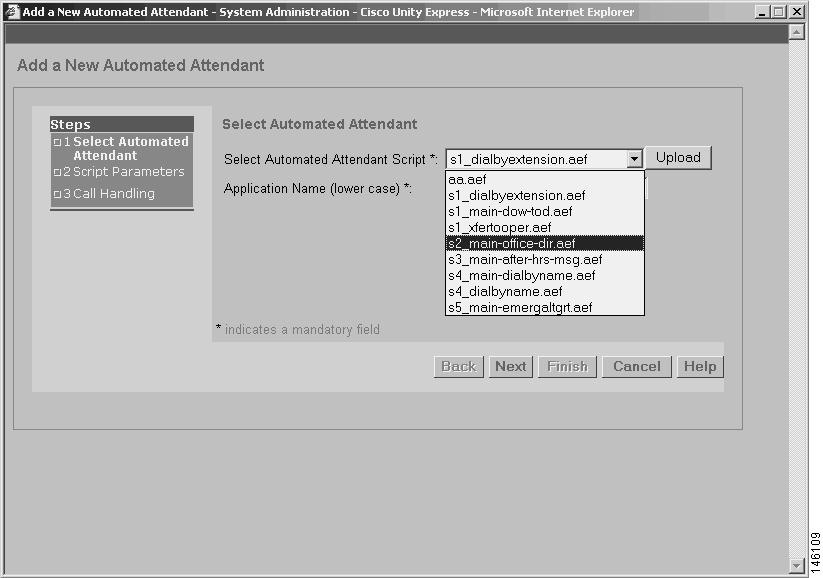
Task: Open the Cisco Unity Express title bar icon menu
Action: coord(10,12)
